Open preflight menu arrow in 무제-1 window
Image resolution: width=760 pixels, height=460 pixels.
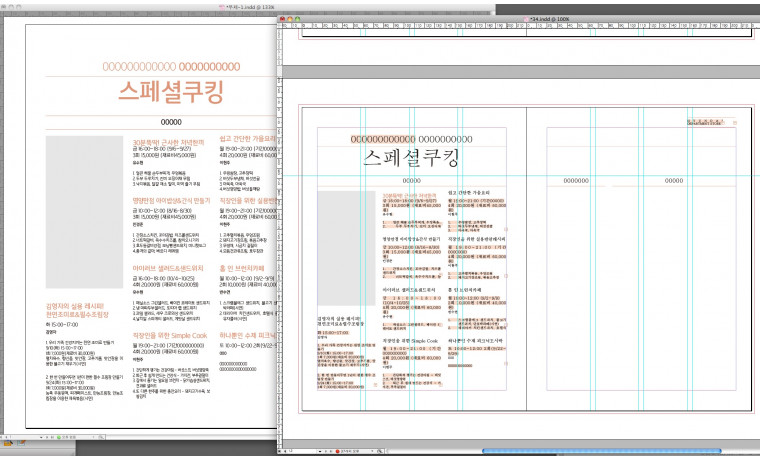point(93,437)
